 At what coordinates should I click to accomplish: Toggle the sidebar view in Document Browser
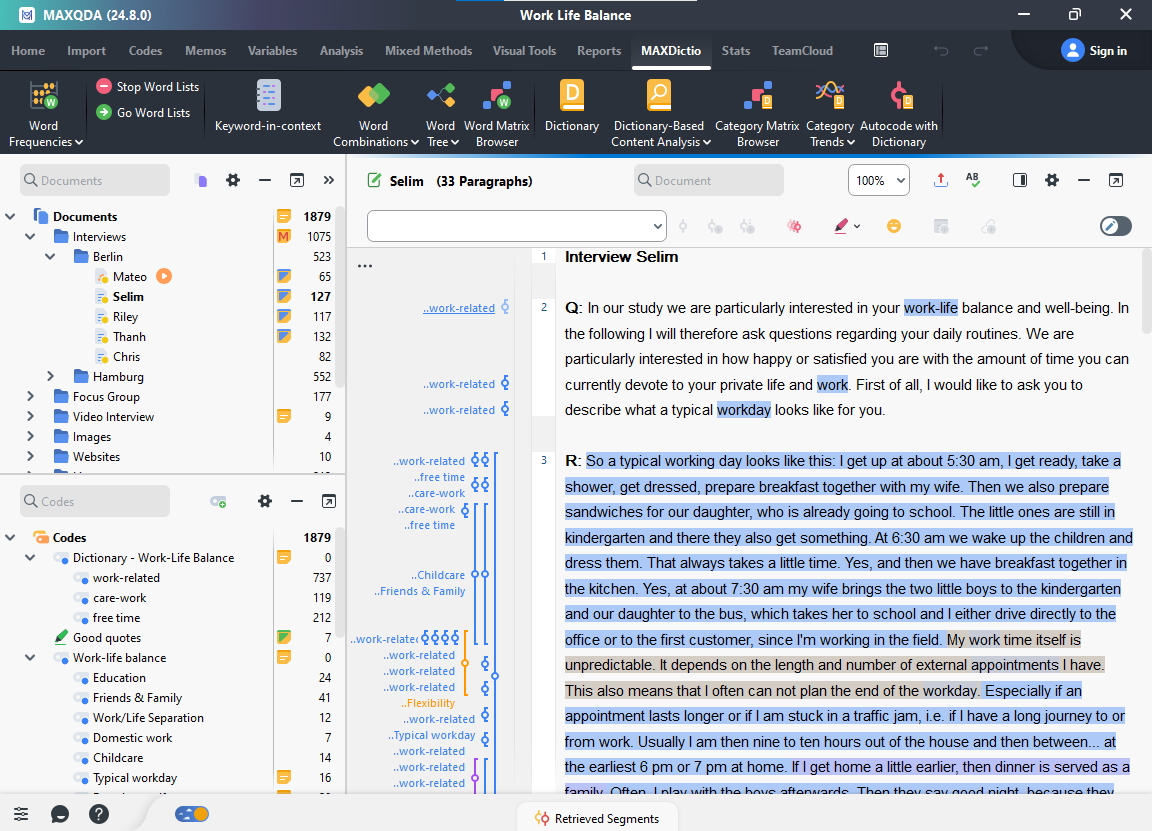pos(1020,180)
